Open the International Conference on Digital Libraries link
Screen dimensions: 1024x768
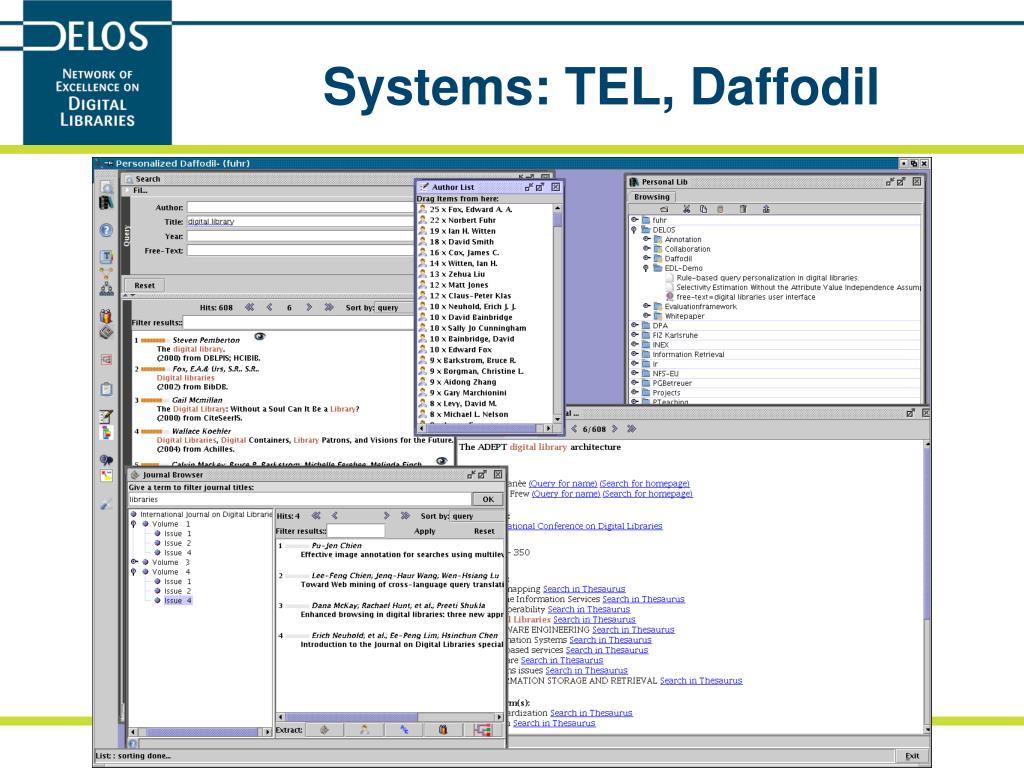tap(584, 526)
